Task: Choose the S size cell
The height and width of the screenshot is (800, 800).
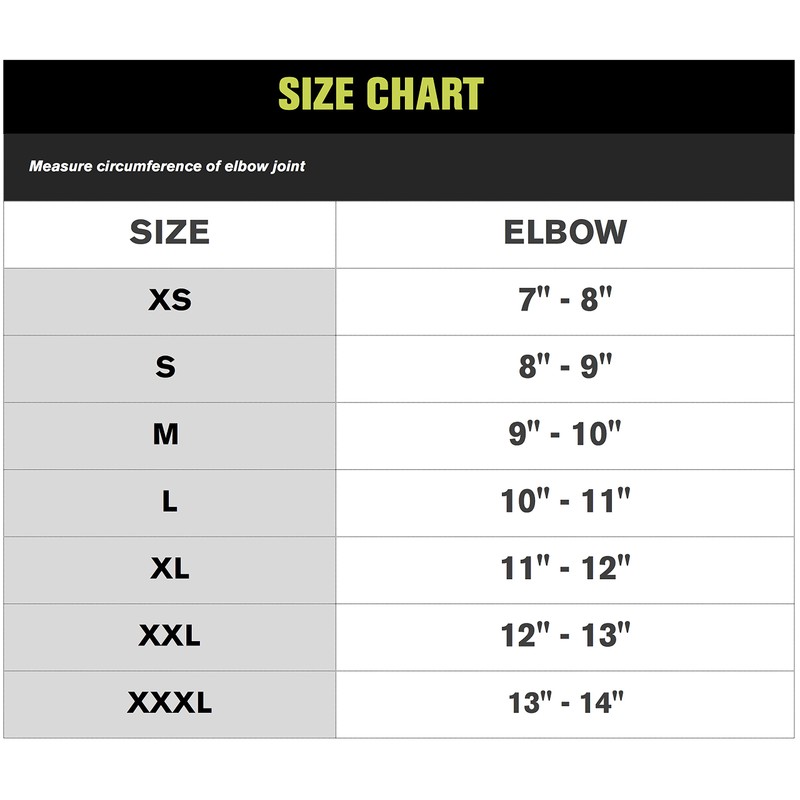Action: tap(166, 367)
